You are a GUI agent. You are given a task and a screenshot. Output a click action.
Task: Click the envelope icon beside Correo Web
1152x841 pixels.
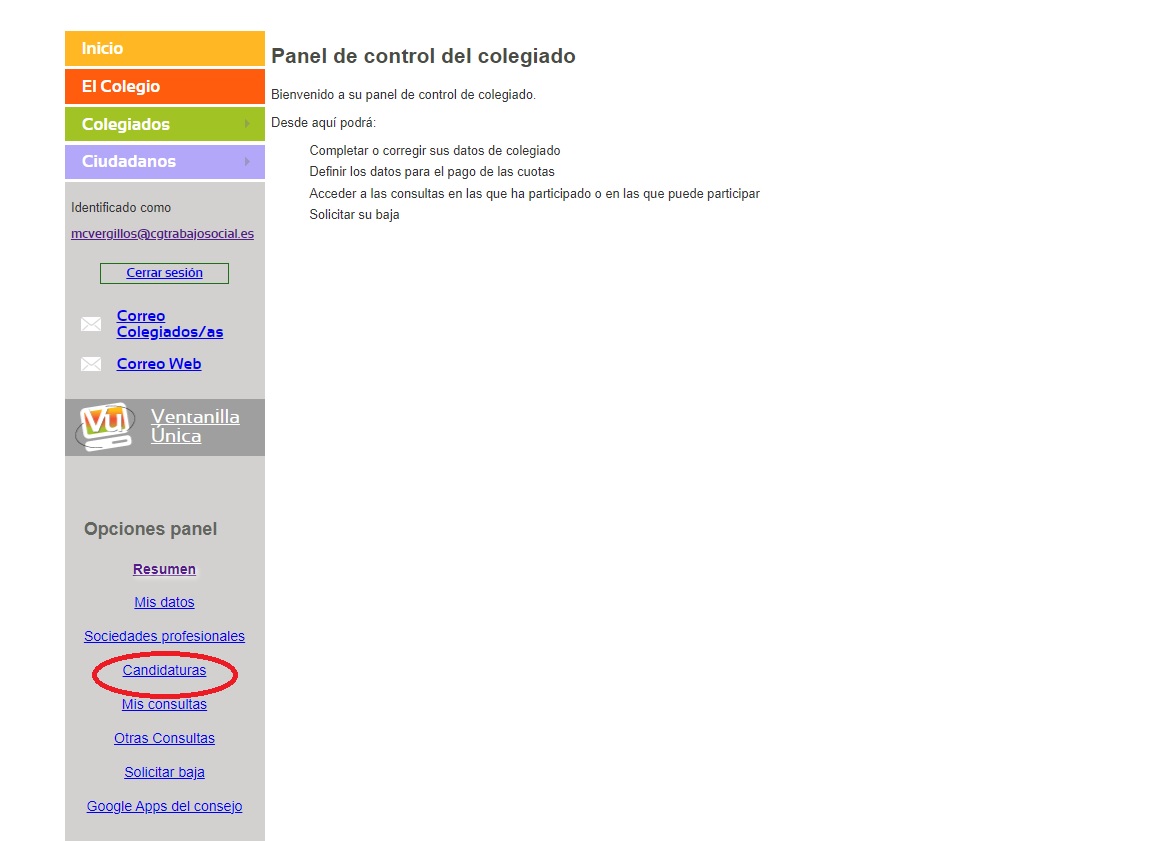[x=91, y=364]
